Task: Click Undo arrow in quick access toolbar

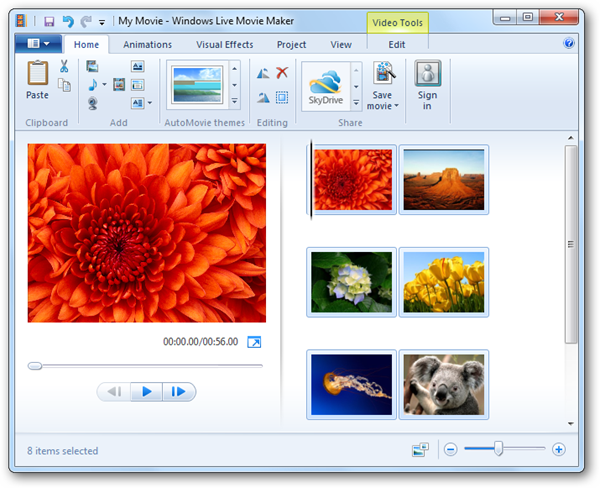Action: (x=67, y=20)
